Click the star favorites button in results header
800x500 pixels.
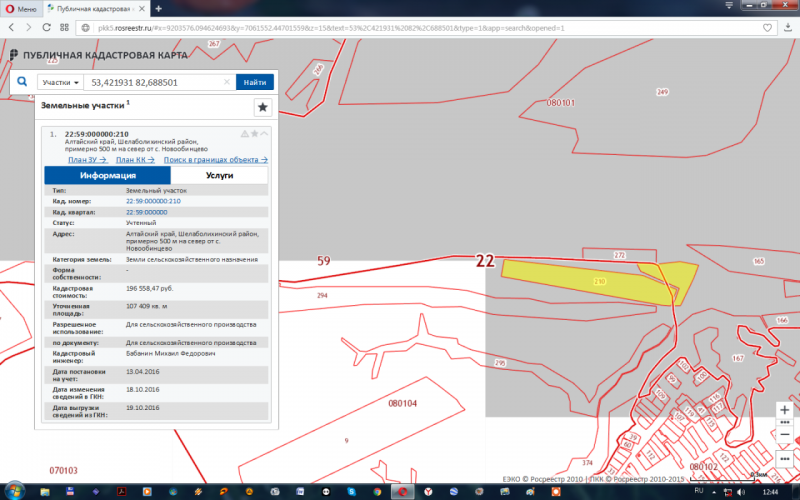263,107
